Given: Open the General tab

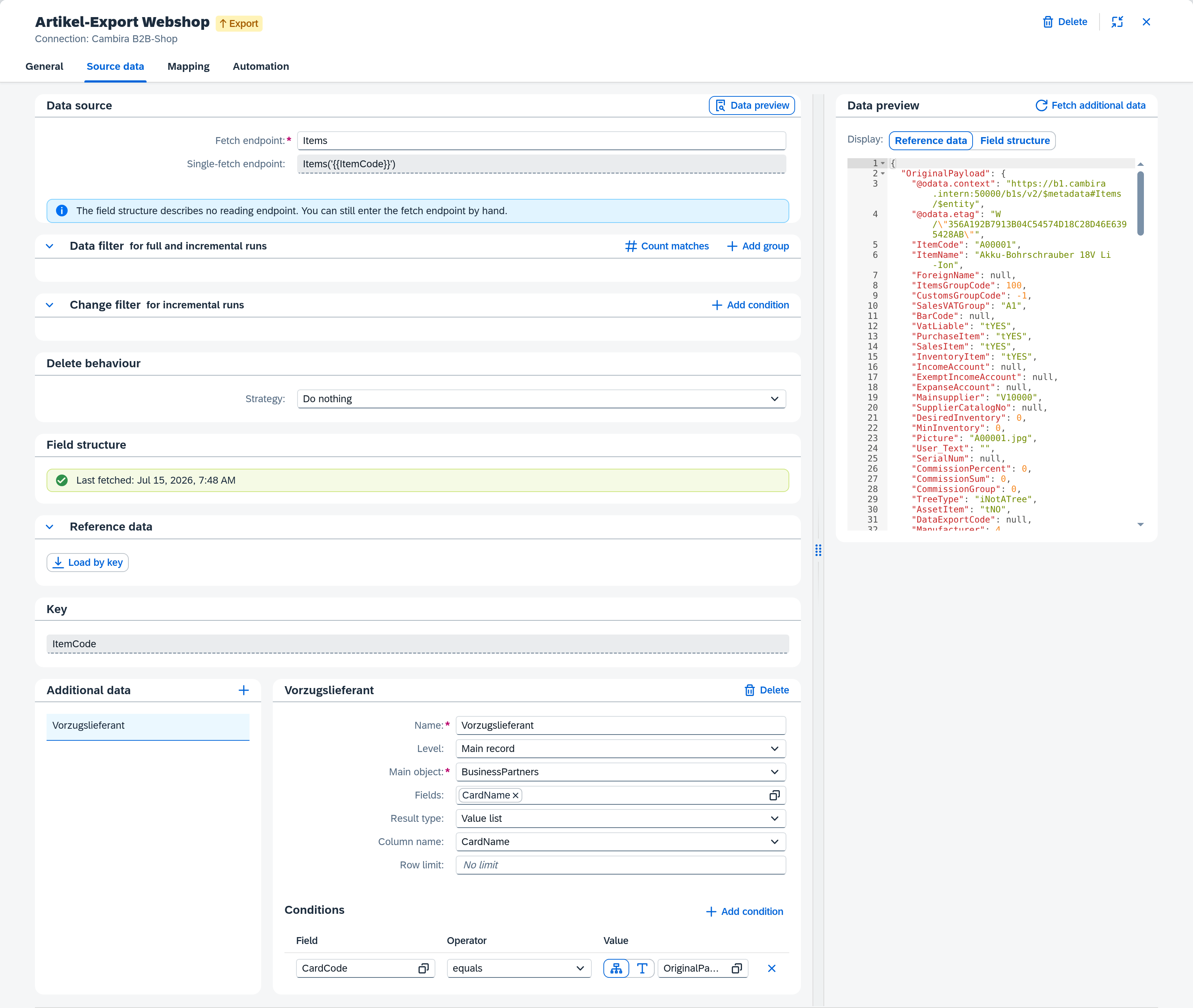Looking at the screenshot, I should 45,66.
